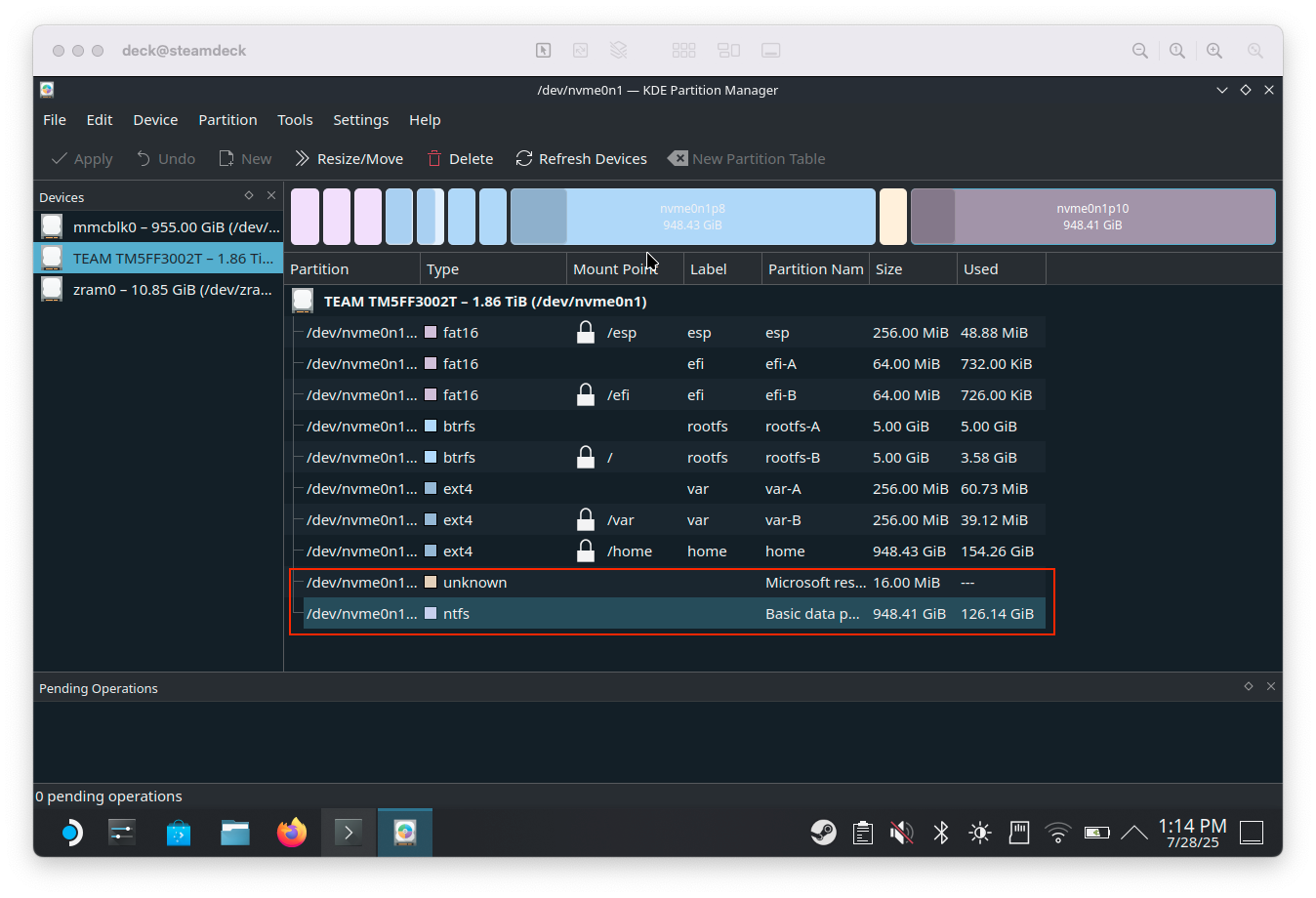Sort by the Label column header
Screen dimensions: 1316x898
coord(722,269)
